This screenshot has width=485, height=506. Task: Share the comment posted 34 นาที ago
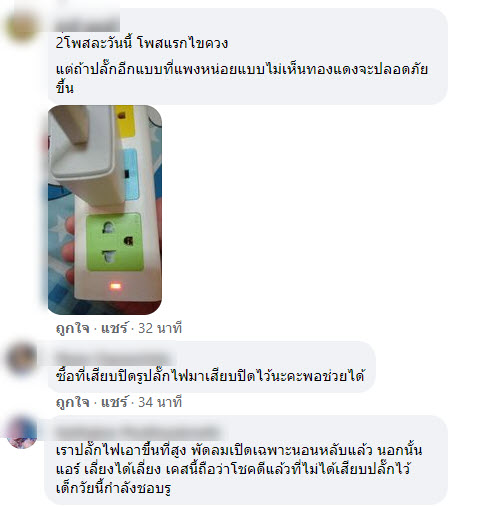pyautogui.click(x=114, y=402)
